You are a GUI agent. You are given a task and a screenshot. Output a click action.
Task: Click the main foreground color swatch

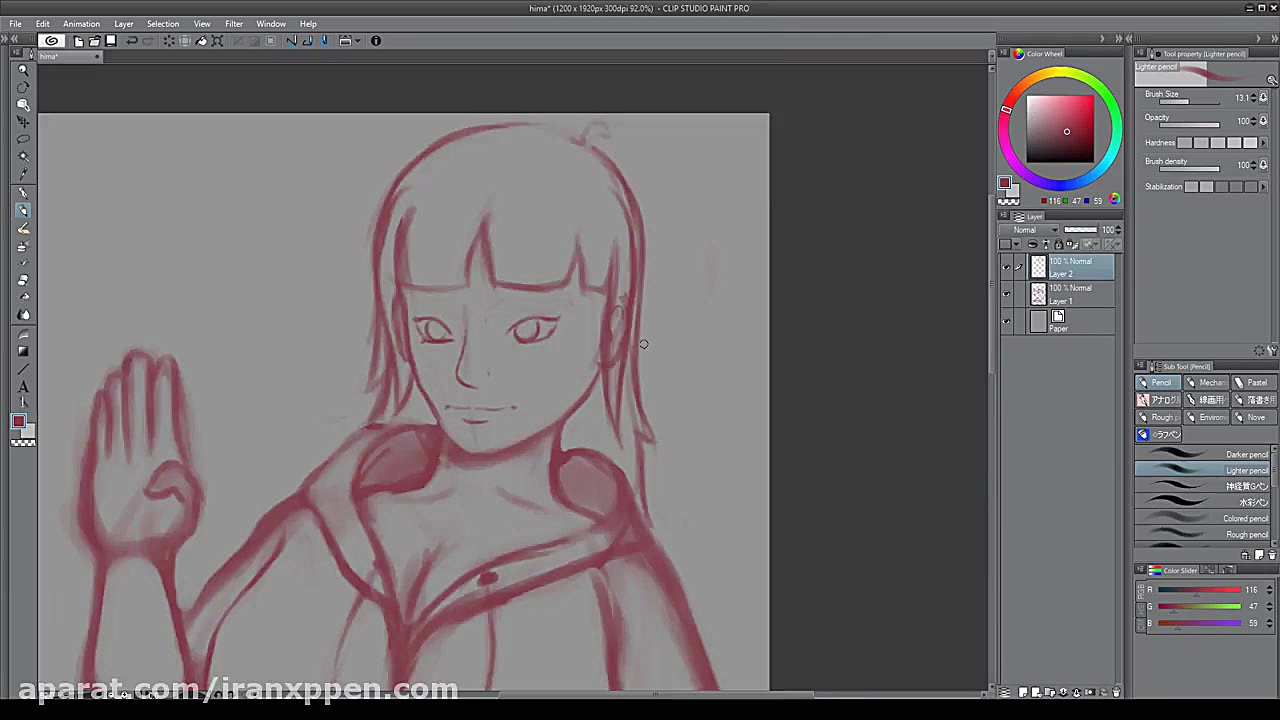pos(18,422)
